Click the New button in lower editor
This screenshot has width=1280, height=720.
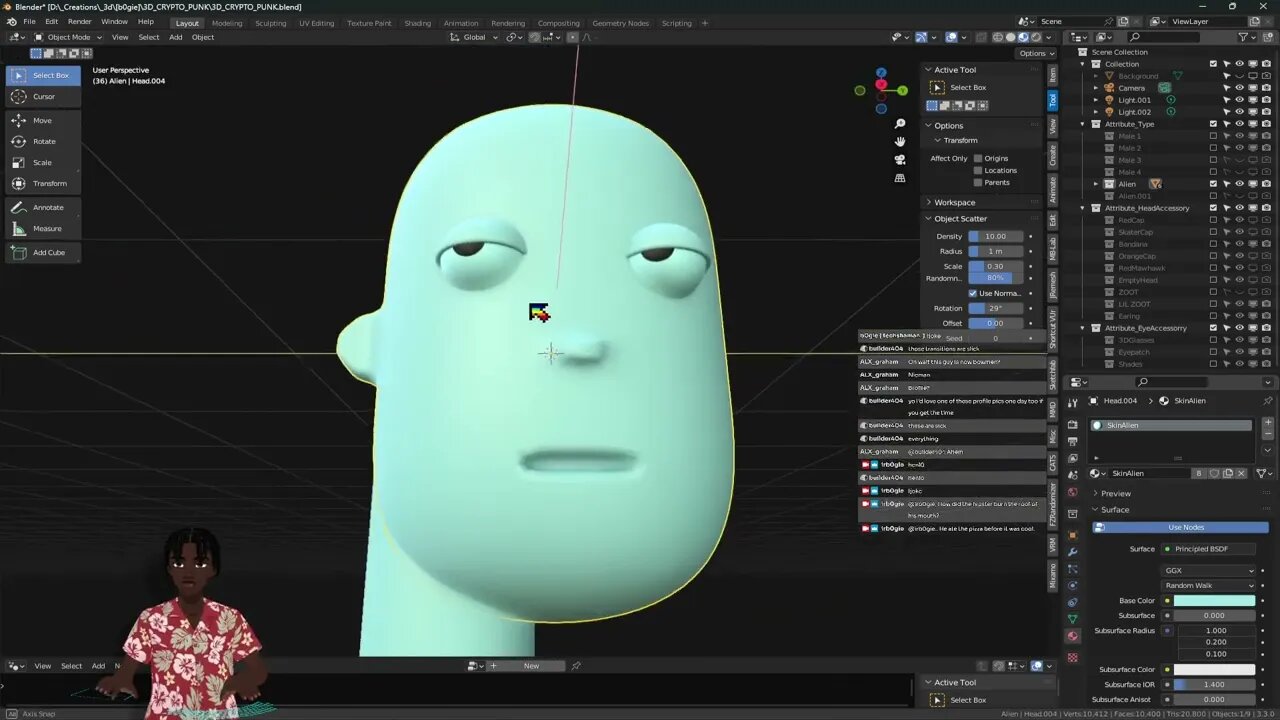pyautogui.click(x=531, y=666)
